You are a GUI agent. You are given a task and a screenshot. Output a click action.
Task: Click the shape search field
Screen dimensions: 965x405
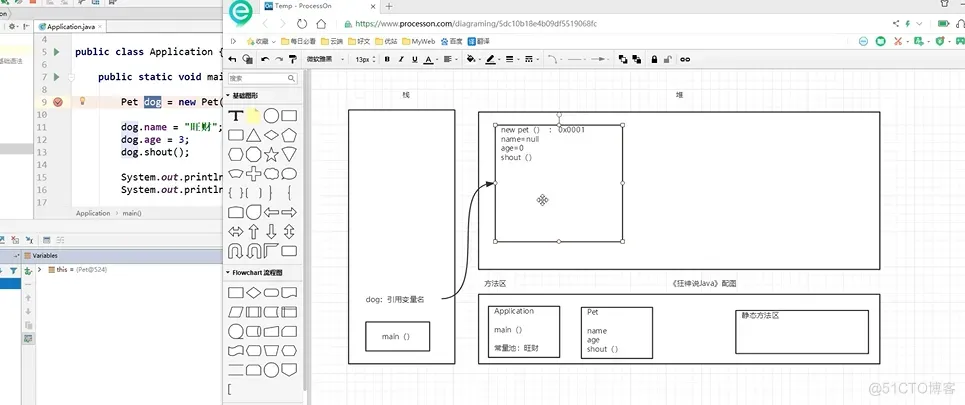pos(263,78)
